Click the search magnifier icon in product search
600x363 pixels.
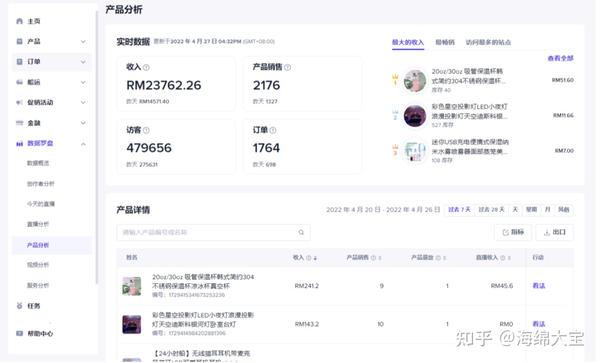[x=301, y=232]
